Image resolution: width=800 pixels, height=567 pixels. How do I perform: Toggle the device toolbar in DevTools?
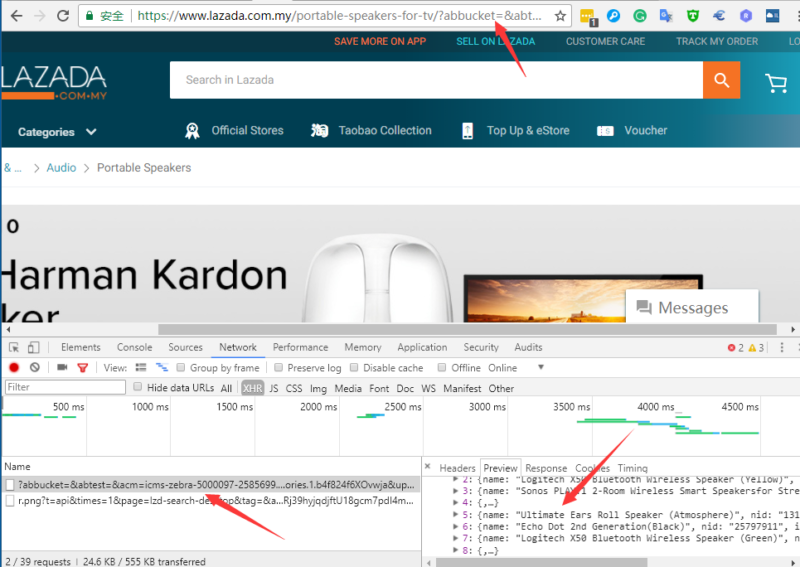[33, 348]
